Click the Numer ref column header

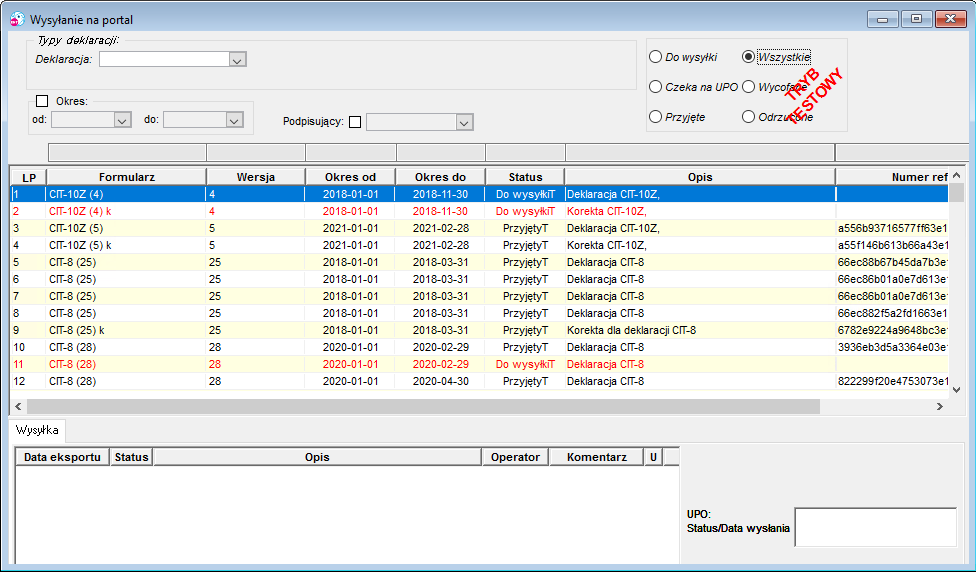coord(893,177)
